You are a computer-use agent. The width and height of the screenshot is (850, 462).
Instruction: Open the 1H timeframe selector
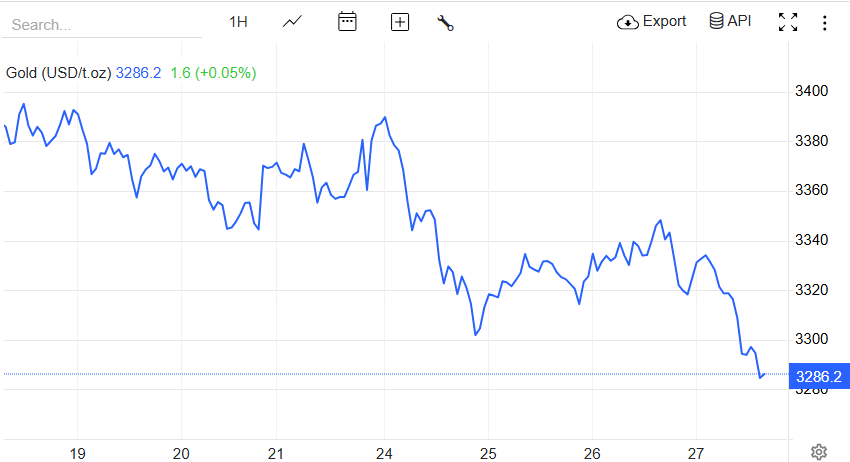tap(238, 22)
